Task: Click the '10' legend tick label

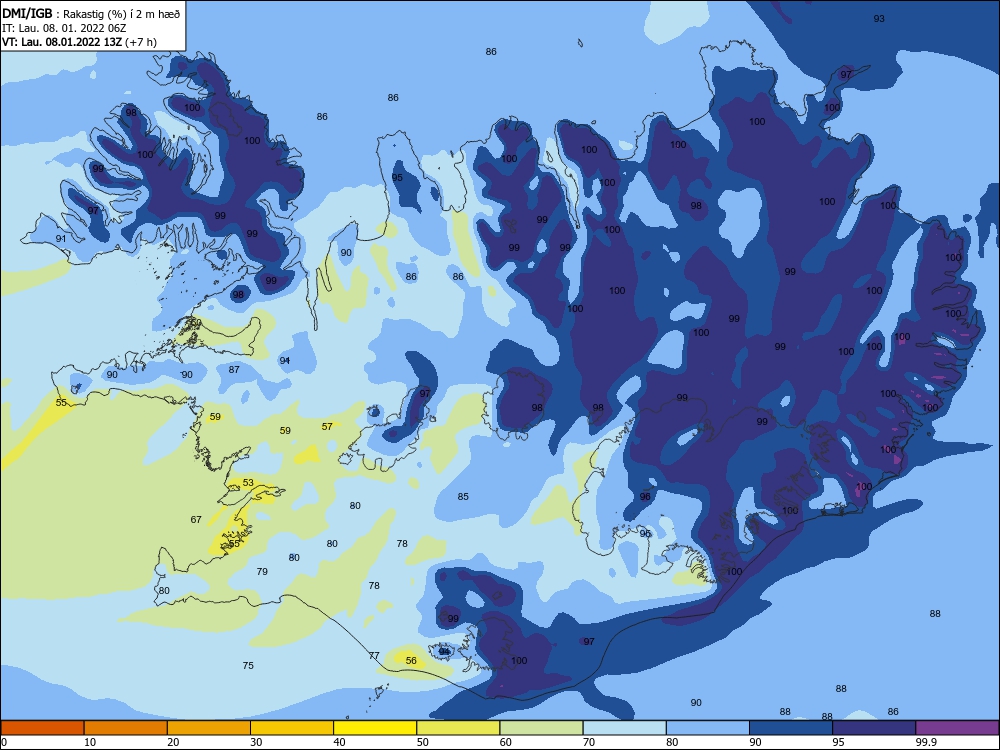Action: coord(90,742)
